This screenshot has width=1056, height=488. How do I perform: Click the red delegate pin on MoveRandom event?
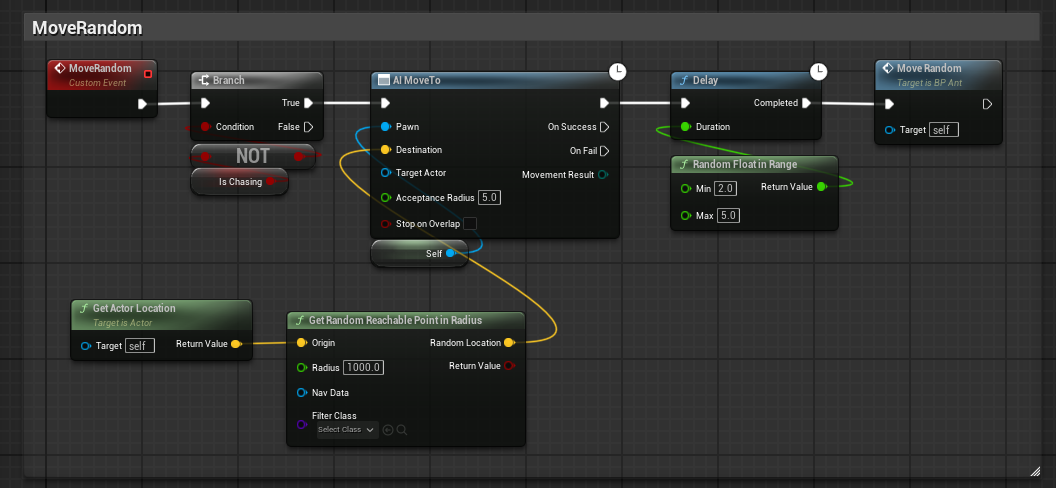[x=148, y=73]
